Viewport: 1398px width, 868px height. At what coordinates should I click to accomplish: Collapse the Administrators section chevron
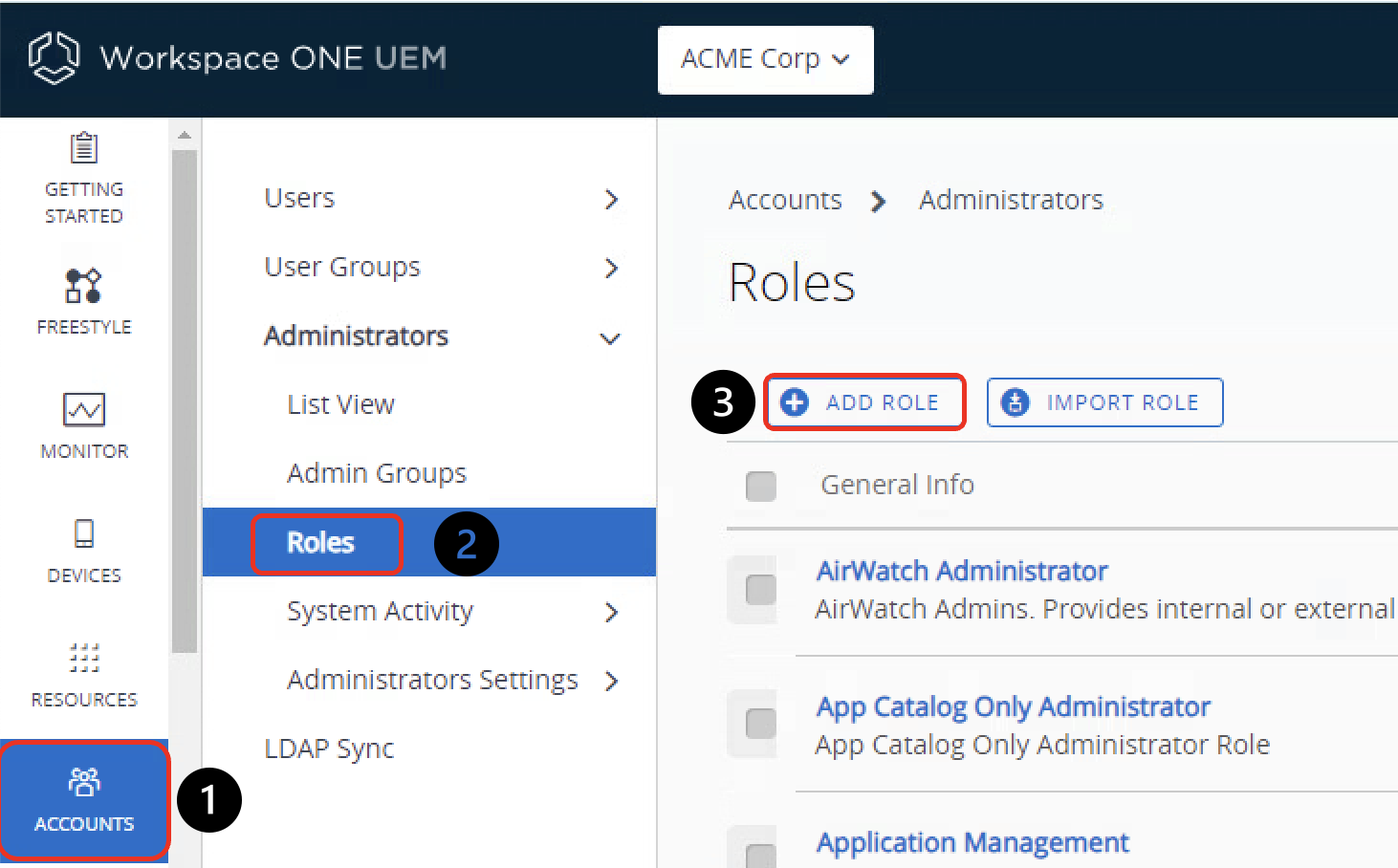pos(610,337)
